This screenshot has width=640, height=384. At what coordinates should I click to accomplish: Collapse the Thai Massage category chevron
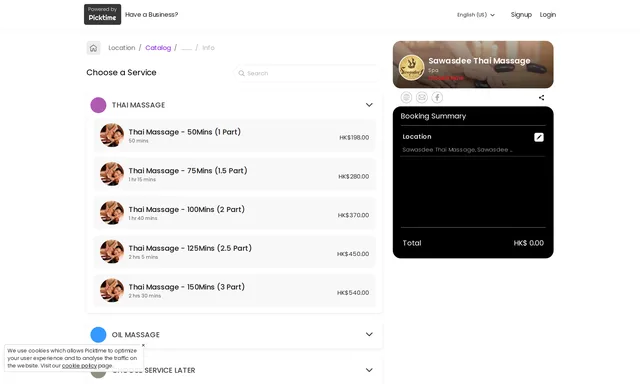(369, 105)
